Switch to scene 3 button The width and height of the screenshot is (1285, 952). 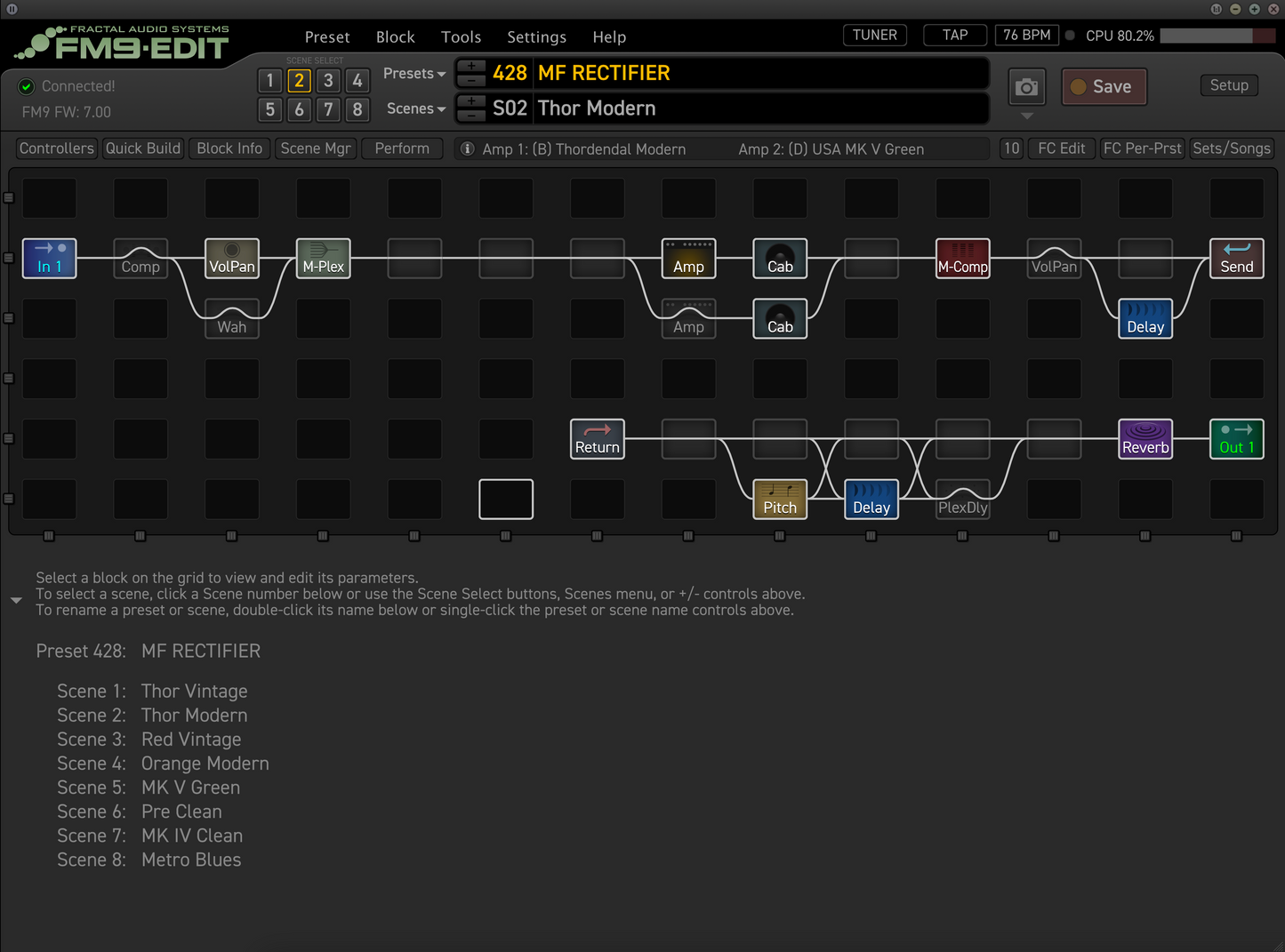click(x=328, y=81)
